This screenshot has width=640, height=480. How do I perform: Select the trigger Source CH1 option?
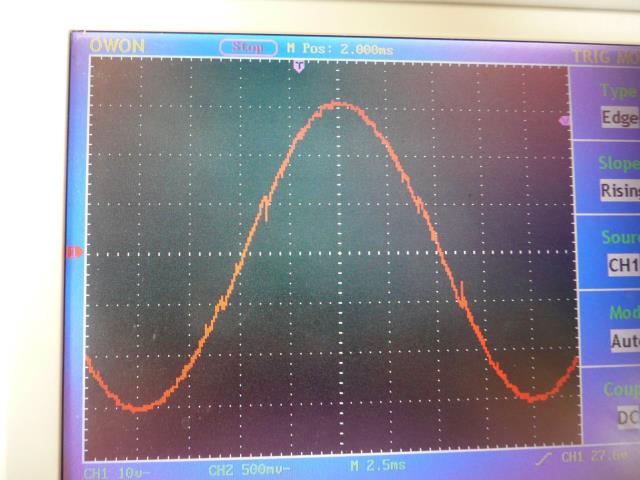(621, 265)
